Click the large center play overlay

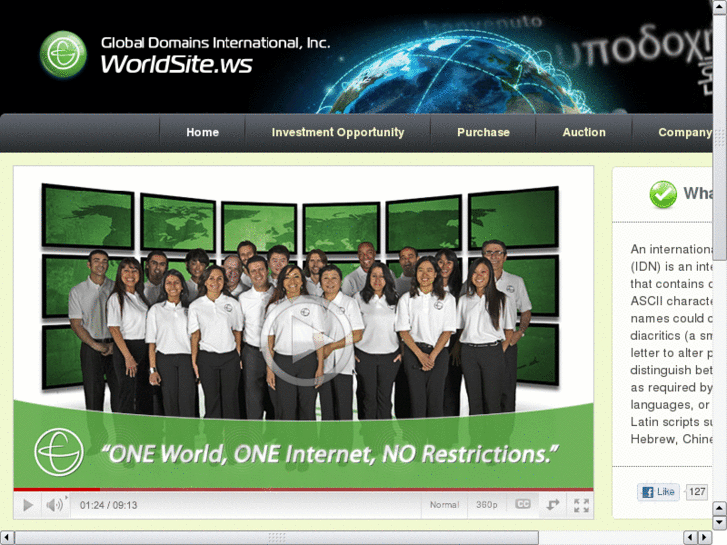click(x=306, y=341)
